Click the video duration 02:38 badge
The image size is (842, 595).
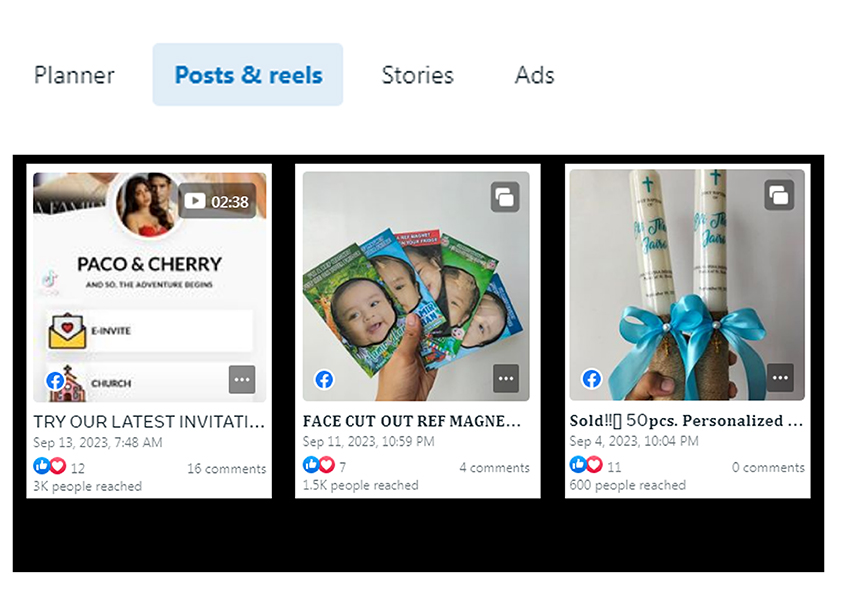pyautogui.click(x=217, y=201)
